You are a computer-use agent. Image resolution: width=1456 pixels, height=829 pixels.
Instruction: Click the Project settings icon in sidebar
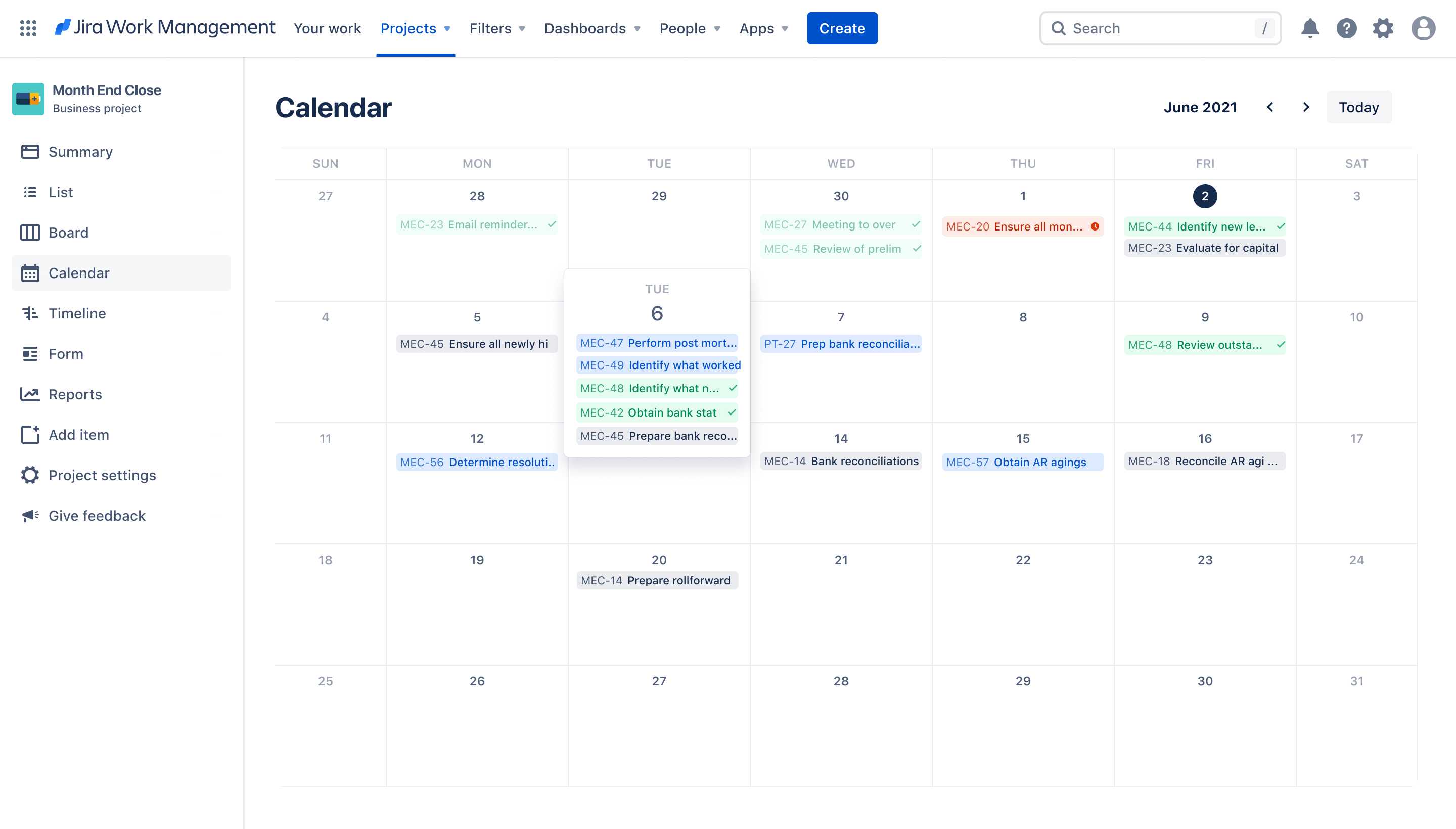30,475
